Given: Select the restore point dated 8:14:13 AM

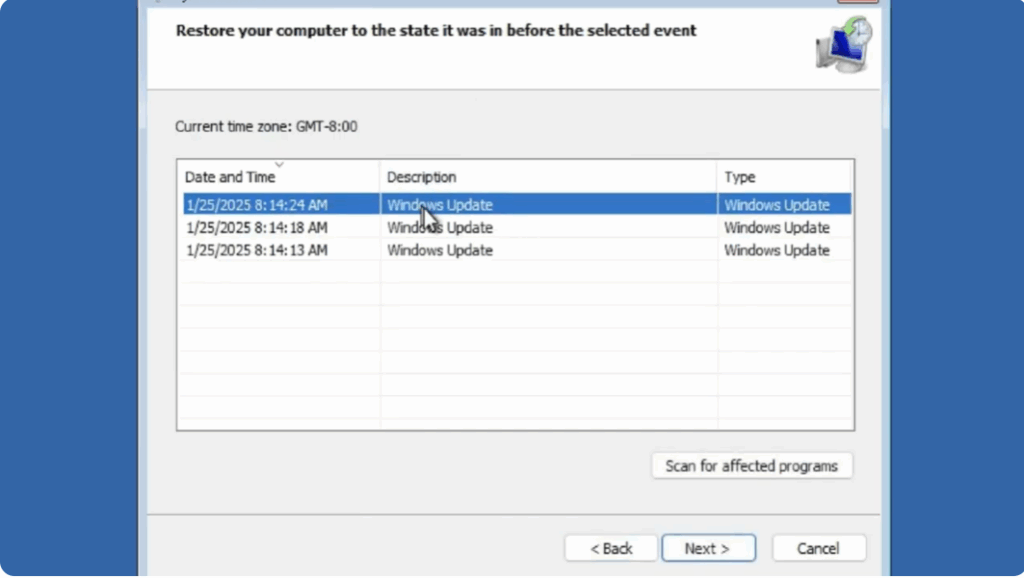Looking at the screenshot, I should 256,251.
